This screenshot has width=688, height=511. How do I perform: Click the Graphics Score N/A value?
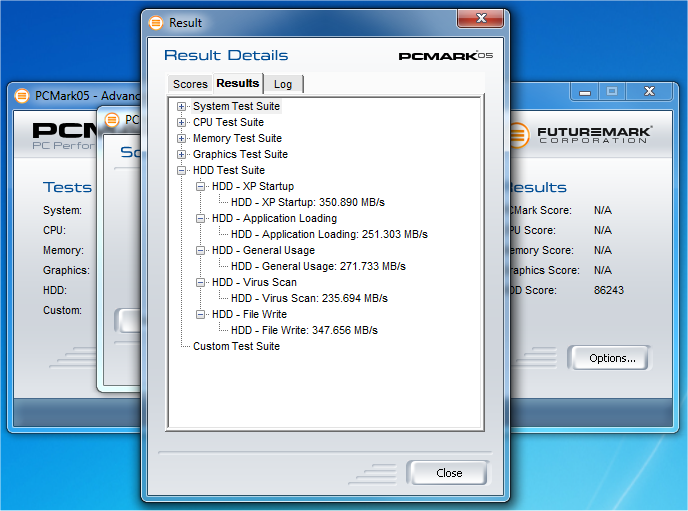click(x=602, y=271)
